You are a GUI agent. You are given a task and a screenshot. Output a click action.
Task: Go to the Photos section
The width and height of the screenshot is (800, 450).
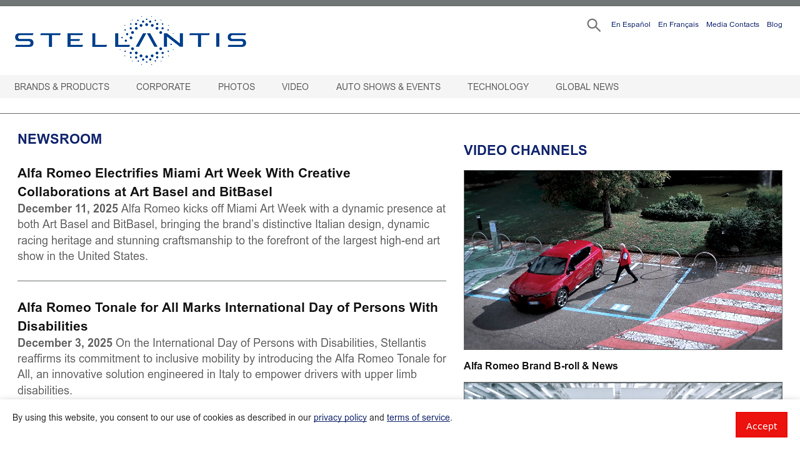[x=236, y=87]
